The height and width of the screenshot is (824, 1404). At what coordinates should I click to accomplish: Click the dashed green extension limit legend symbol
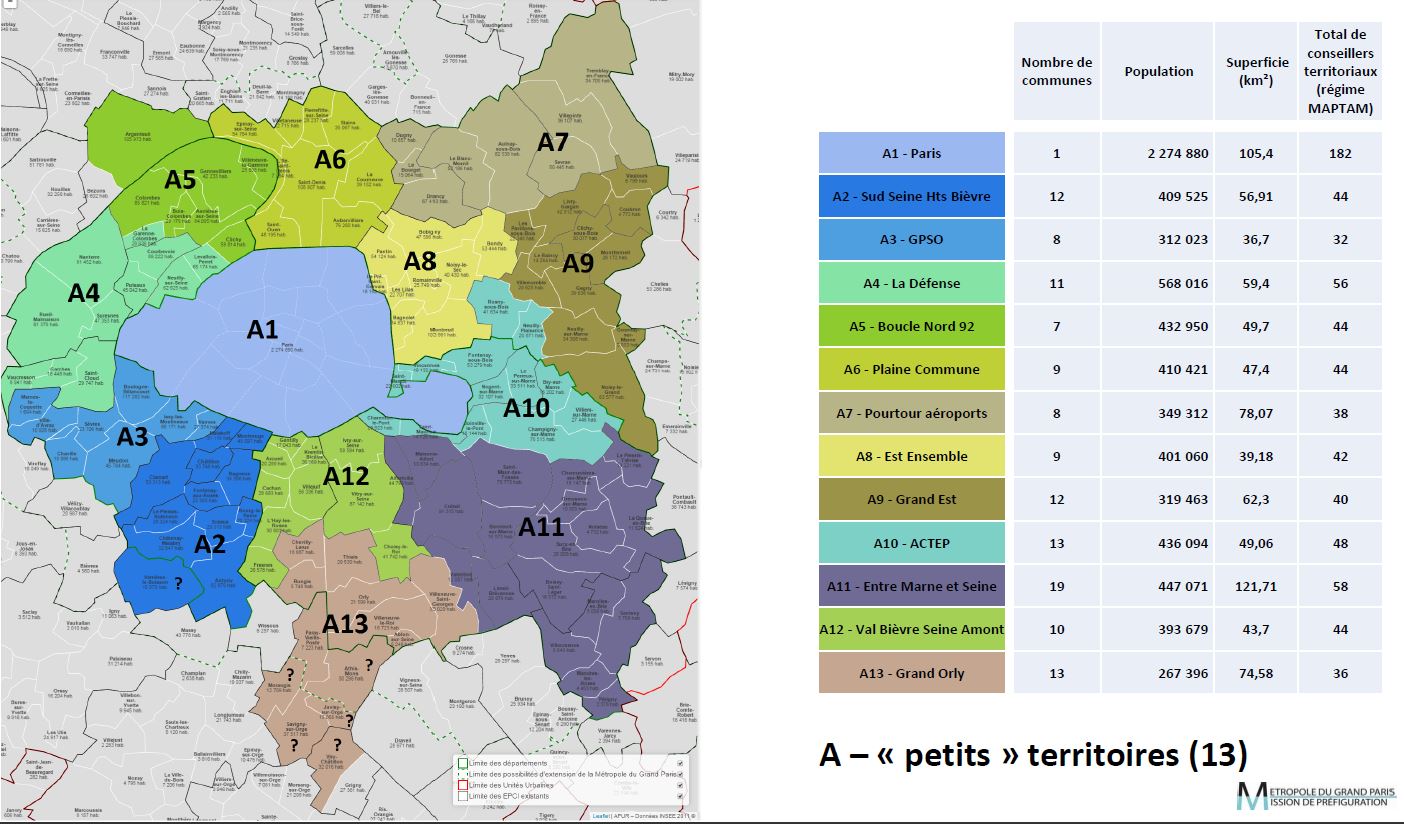tap(463, 775)
